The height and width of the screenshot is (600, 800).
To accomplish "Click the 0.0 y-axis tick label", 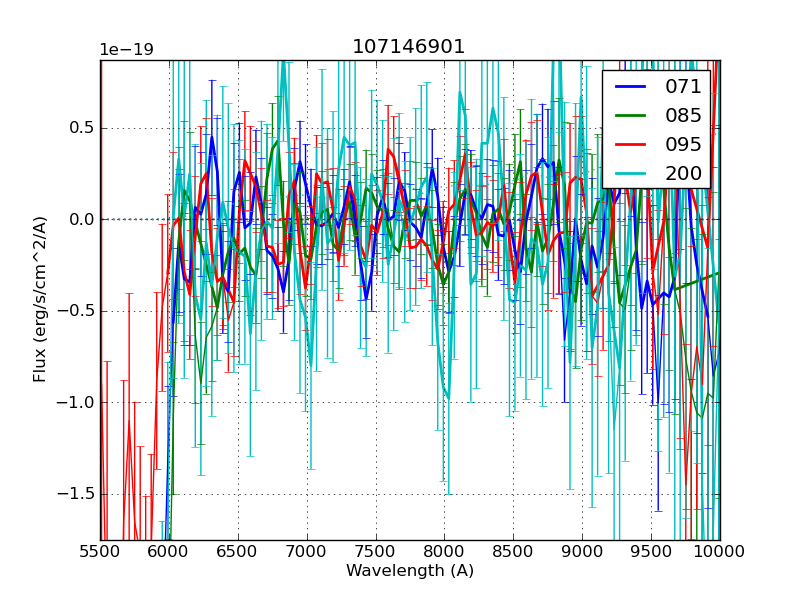I will [81, 219].
